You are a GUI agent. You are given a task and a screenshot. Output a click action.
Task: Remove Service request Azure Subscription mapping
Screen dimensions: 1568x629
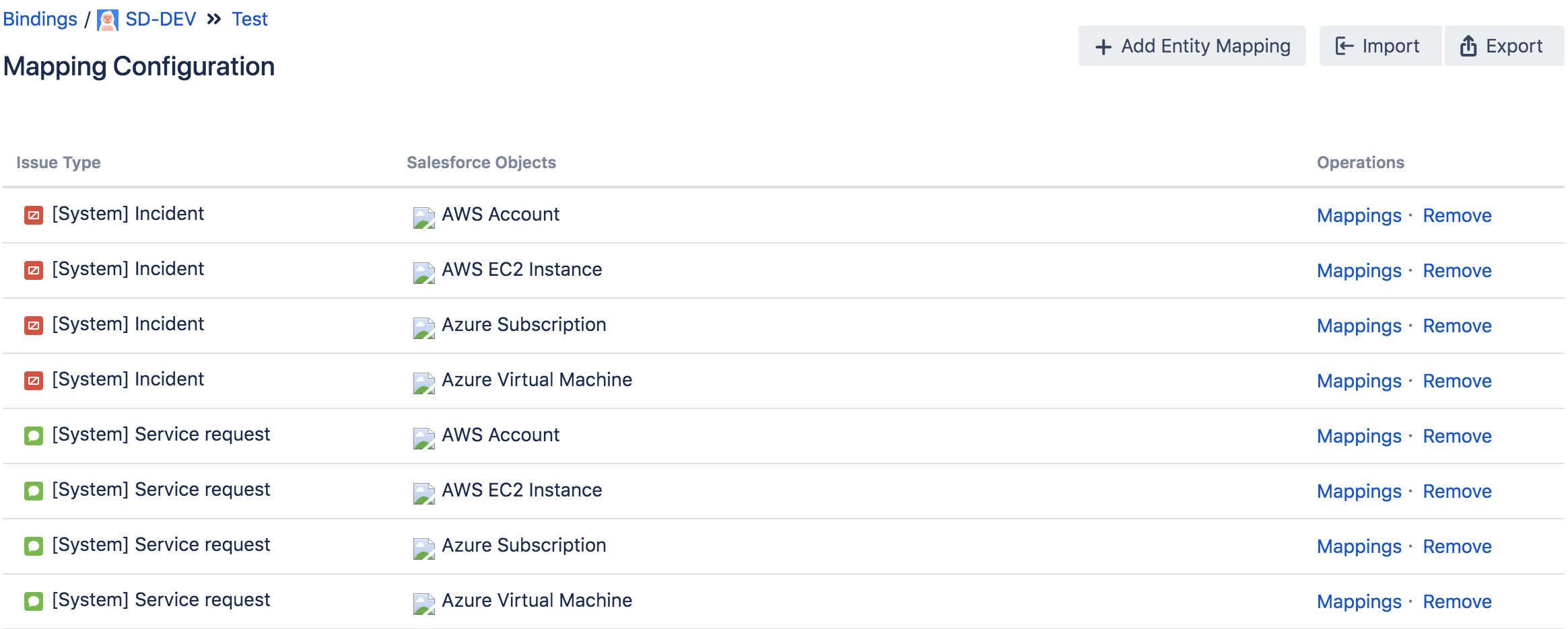[1457, 547]
